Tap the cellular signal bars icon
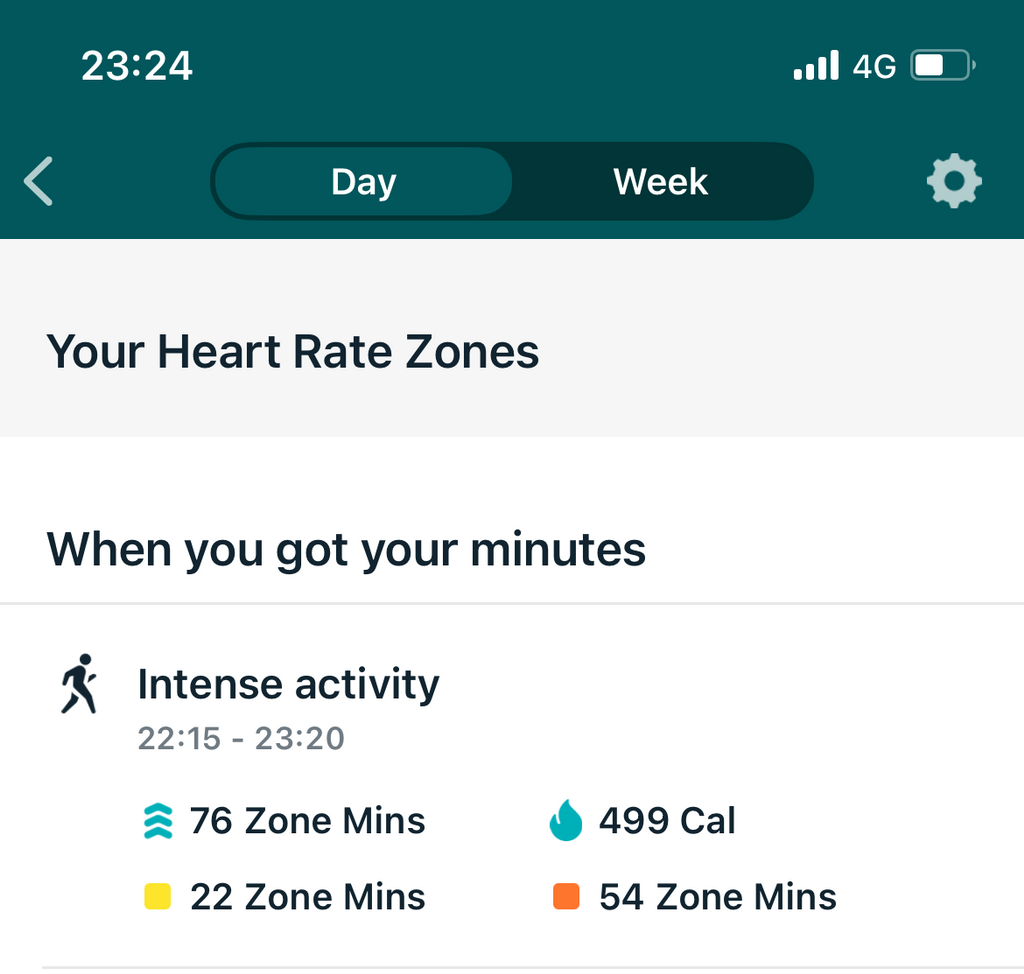Viewport: 1024px width, 974px height. 816,67
